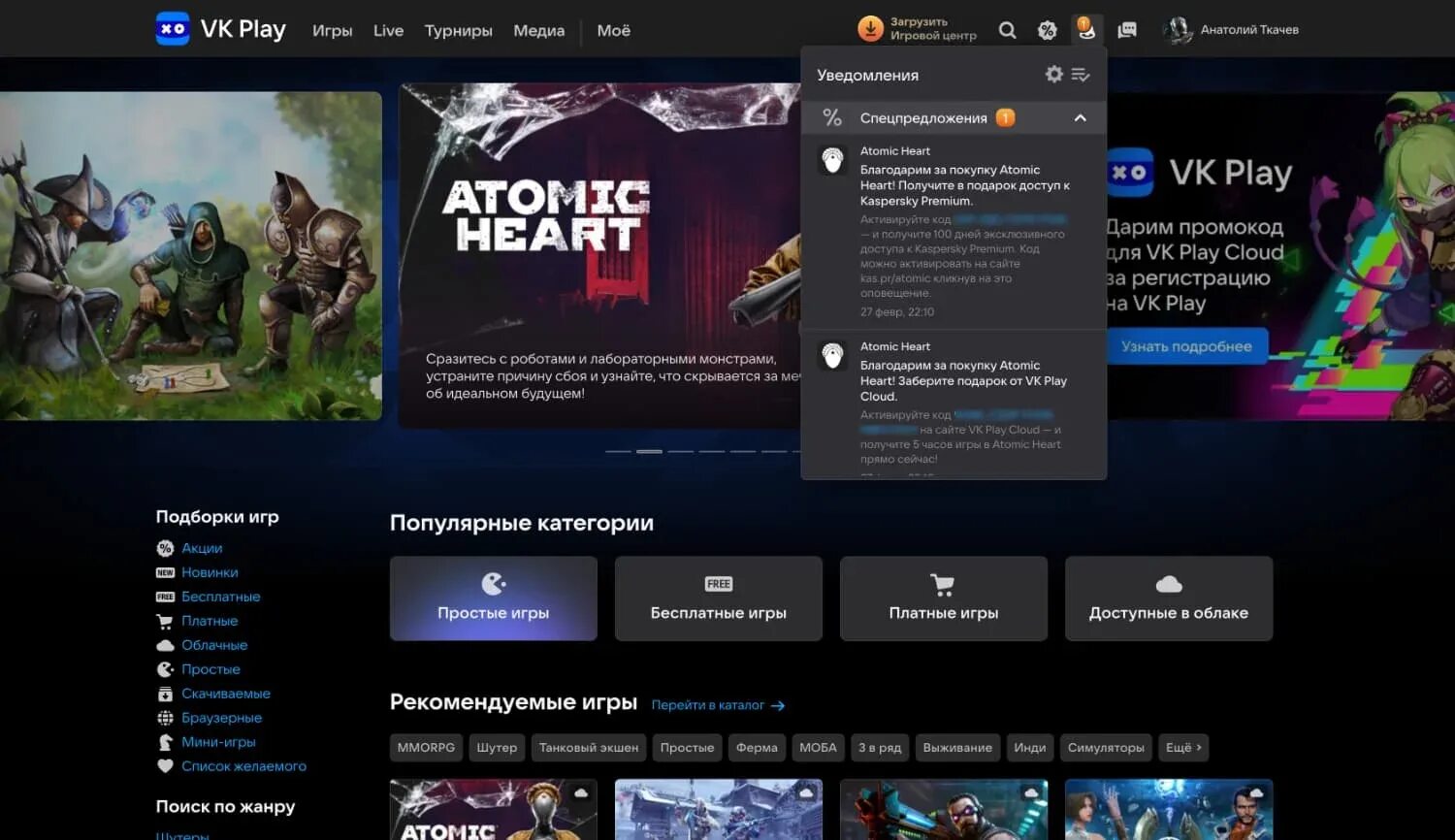Switch to the Турниры section

click(x=458, y=30)
